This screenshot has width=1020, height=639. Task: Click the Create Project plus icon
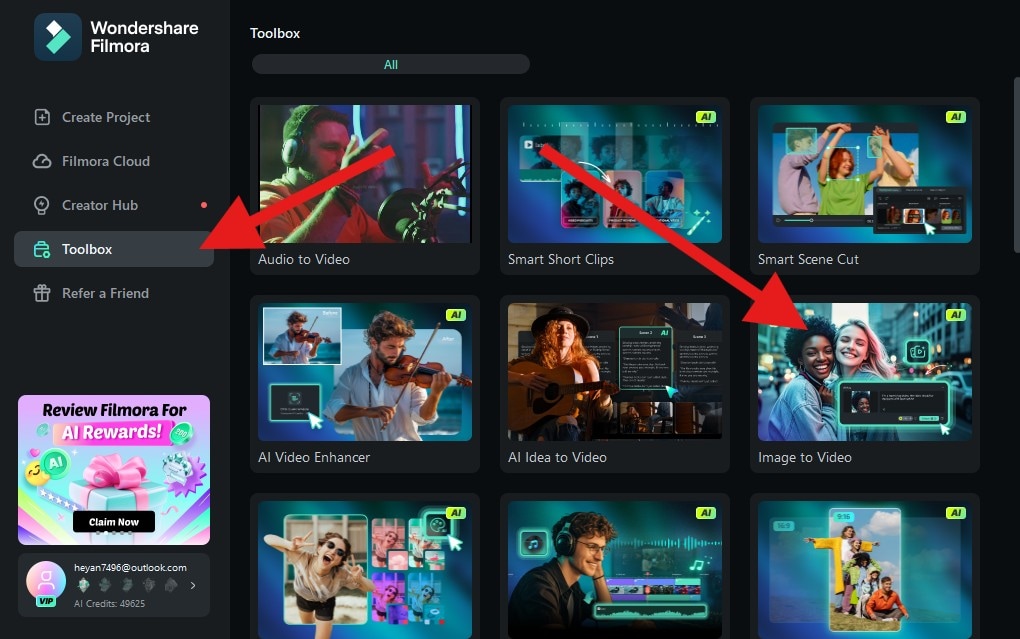point(42,117)
